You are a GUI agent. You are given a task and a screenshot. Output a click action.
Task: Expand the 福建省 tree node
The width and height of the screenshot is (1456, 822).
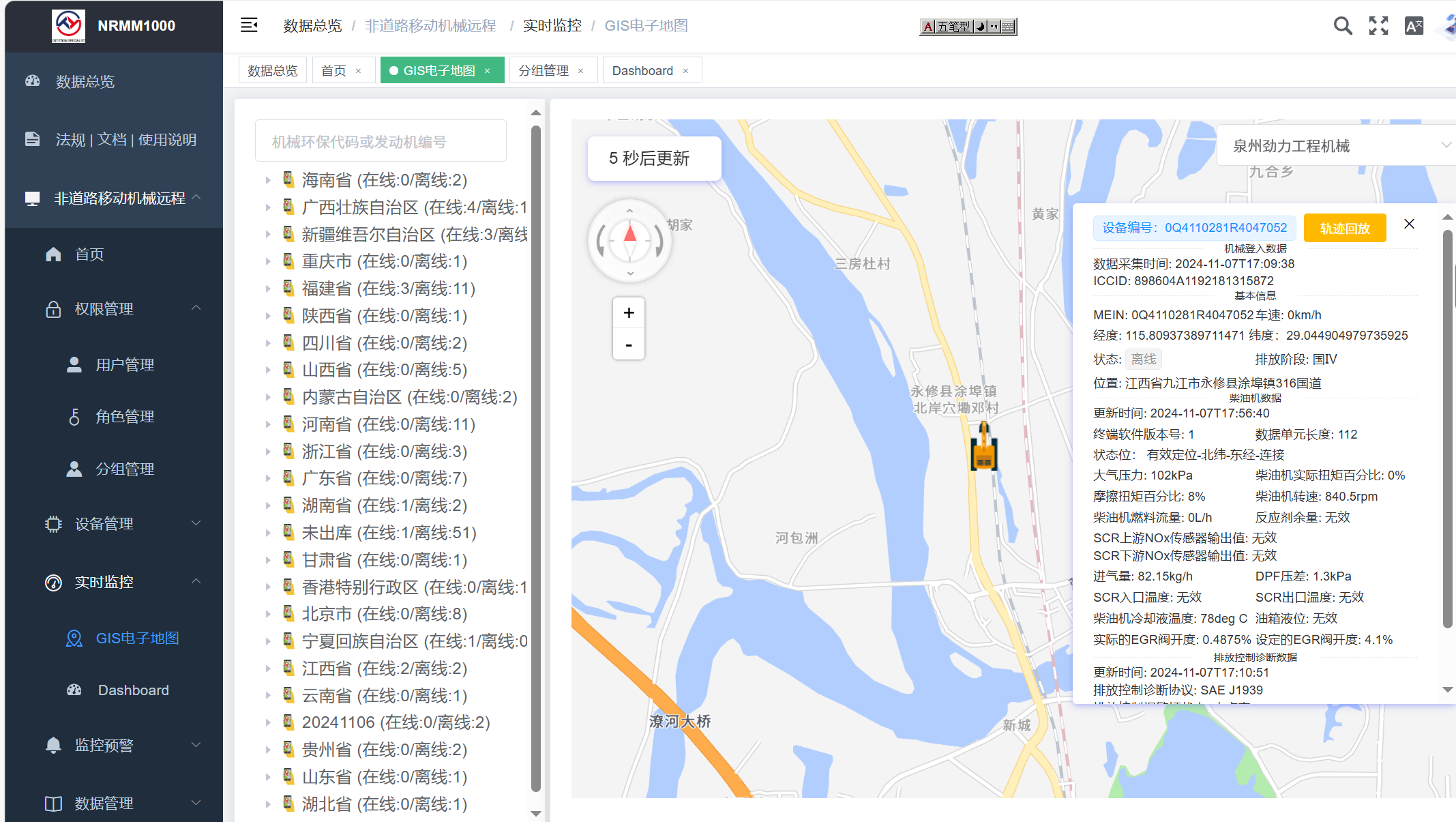(x=268, y=289)
